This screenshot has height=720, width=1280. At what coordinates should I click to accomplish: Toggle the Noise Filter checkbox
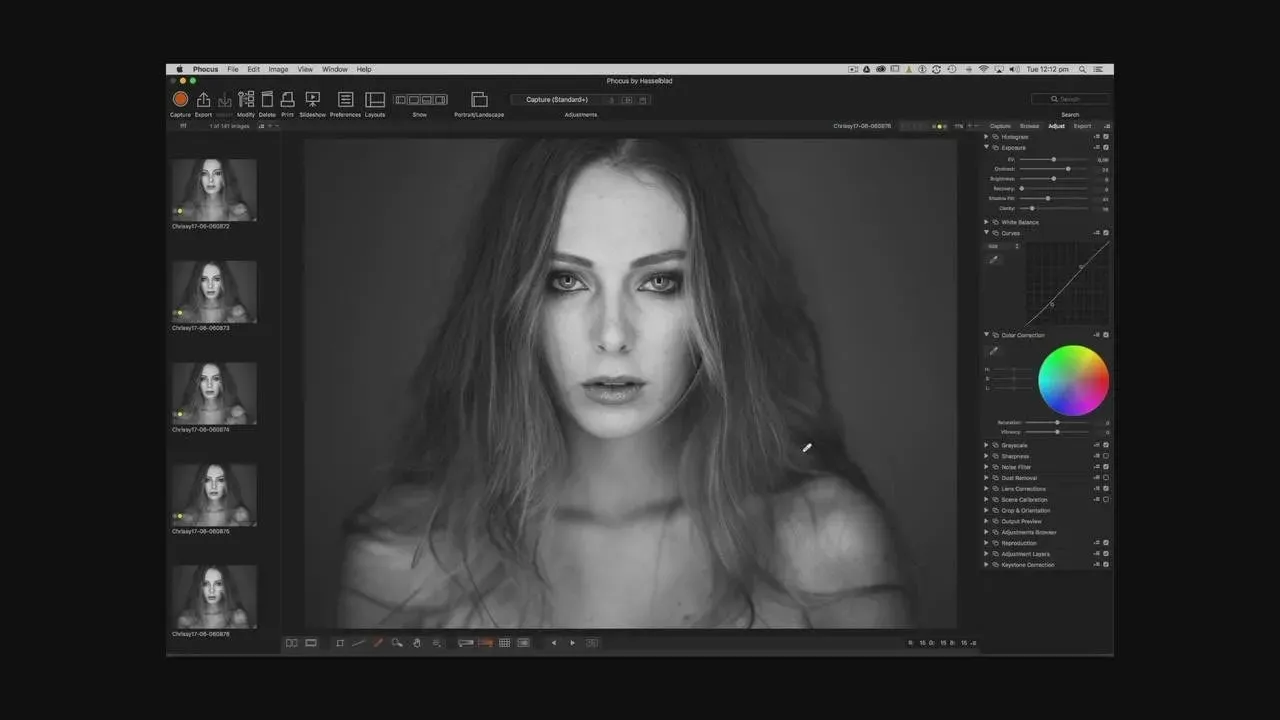pos(1106,467)
